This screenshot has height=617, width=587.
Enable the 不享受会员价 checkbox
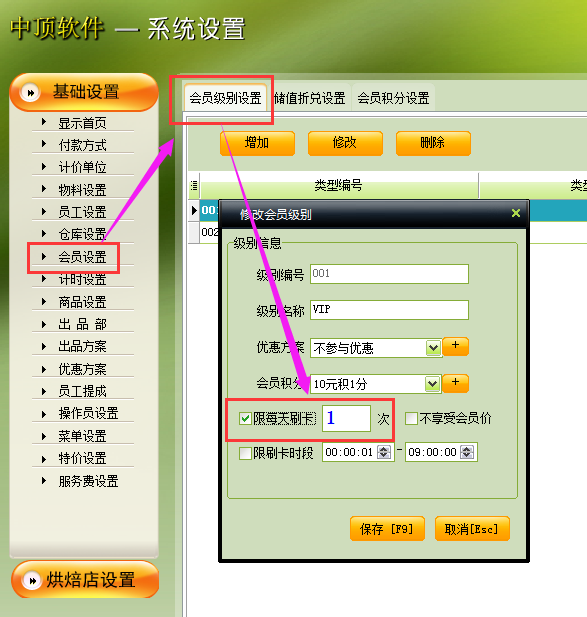click(x=412, y=418)
